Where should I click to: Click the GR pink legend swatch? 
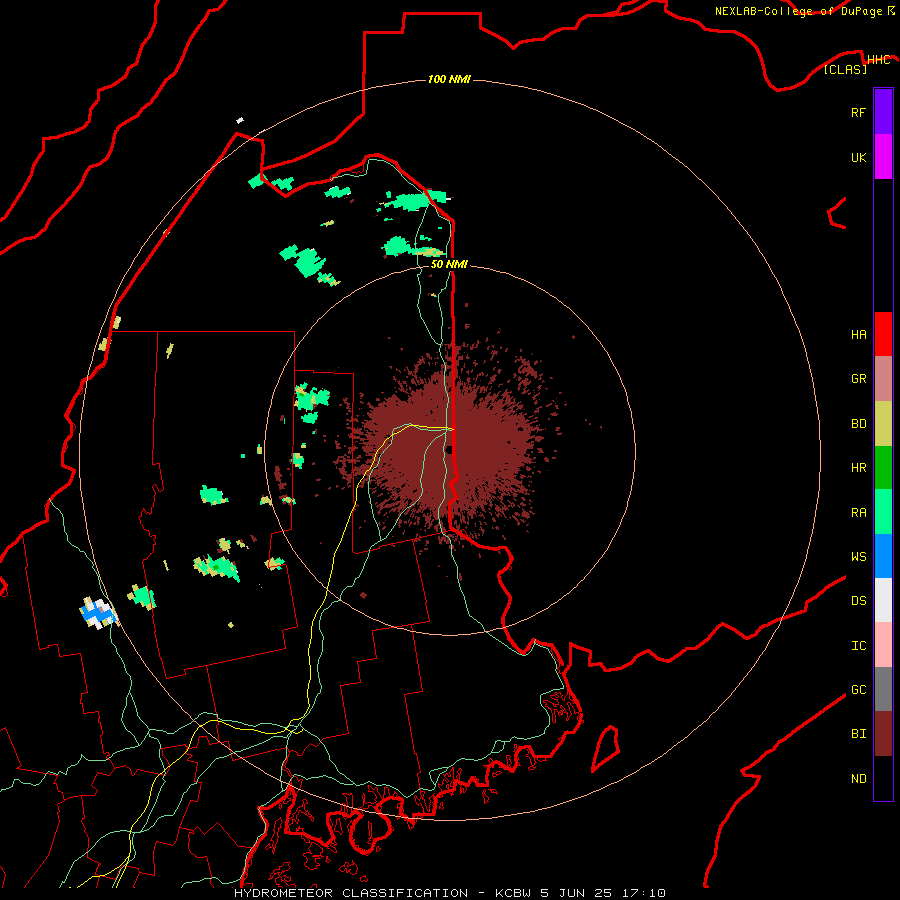coord(883,379)
